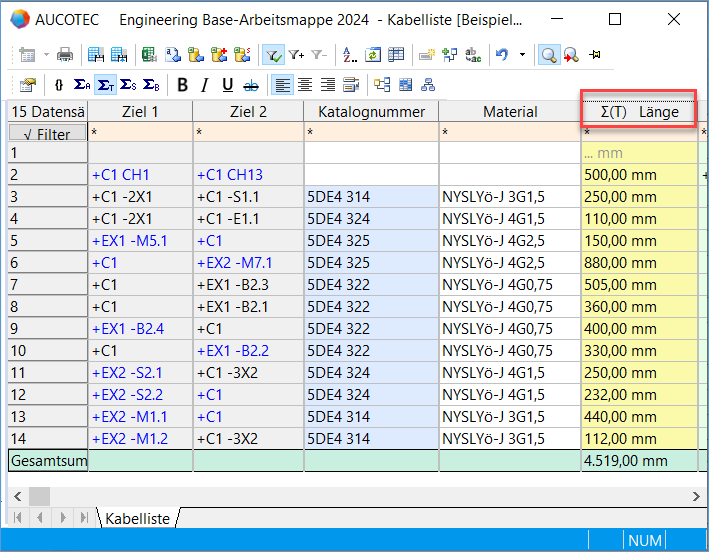This screenshot has height=552, width=709.
Task: Click the Σ(T) Länge column header
Action: [638, 112]
